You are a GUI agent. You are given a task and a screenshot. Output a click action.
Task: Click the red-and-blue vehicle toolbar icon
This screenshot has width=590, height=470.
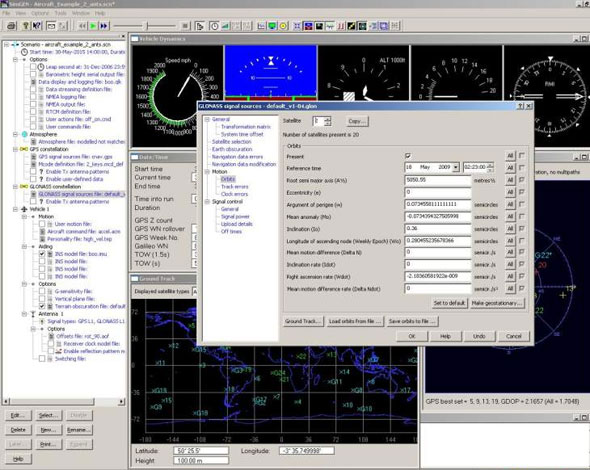pyautogui.click(x=308, y=26)
